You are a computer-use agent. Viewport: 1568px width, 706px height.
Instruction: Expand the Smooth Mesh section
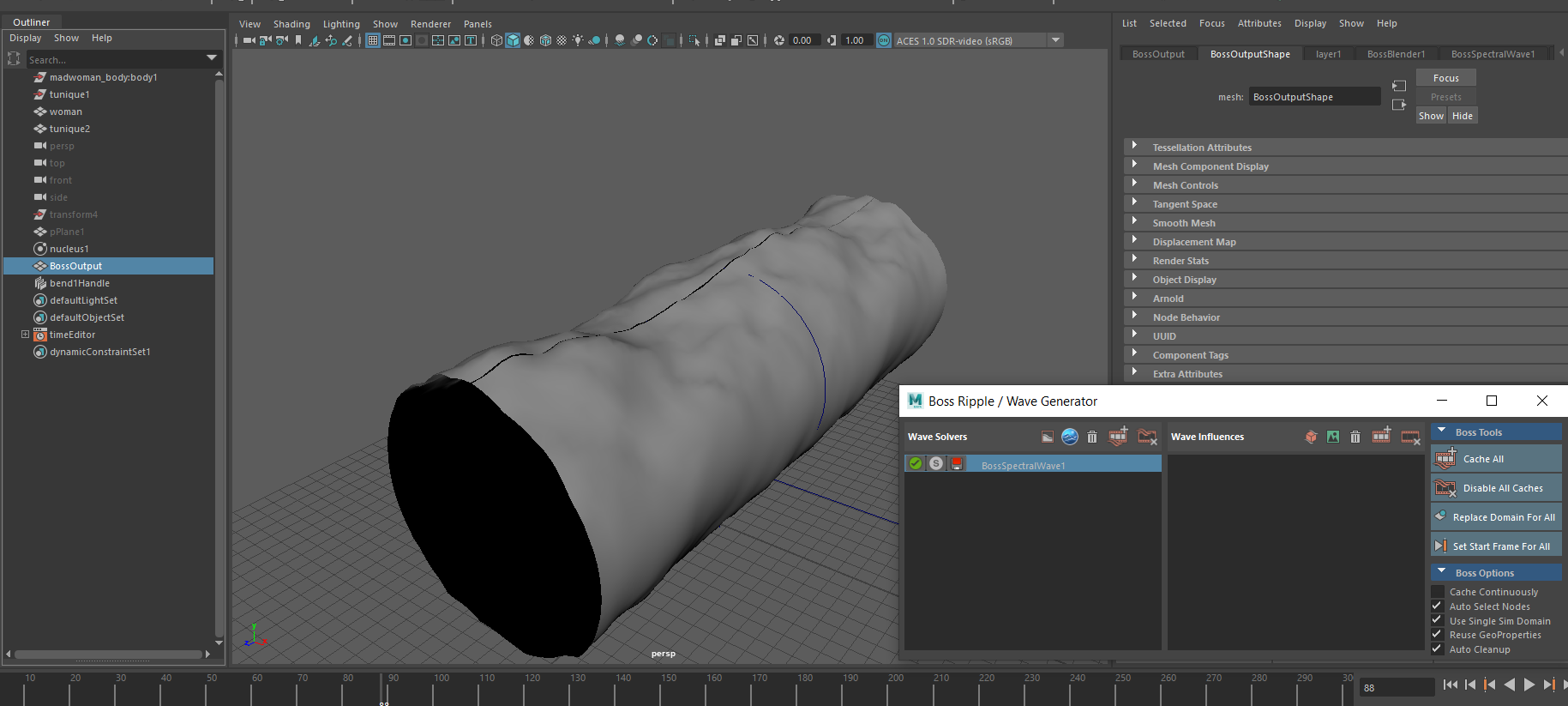(x=1134, y=222)
